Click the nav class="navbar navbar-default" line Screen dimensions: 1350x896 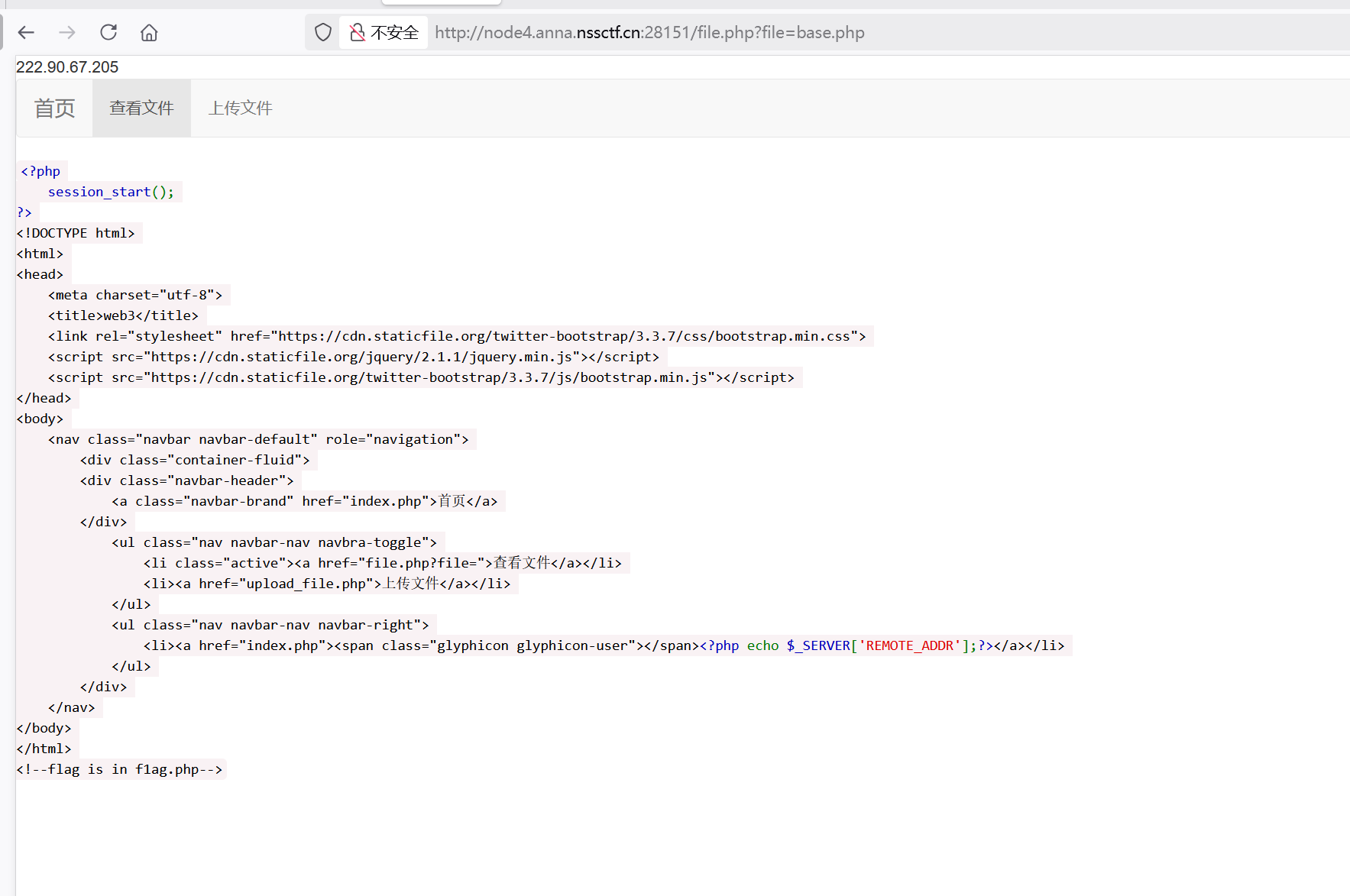point(258,439)
